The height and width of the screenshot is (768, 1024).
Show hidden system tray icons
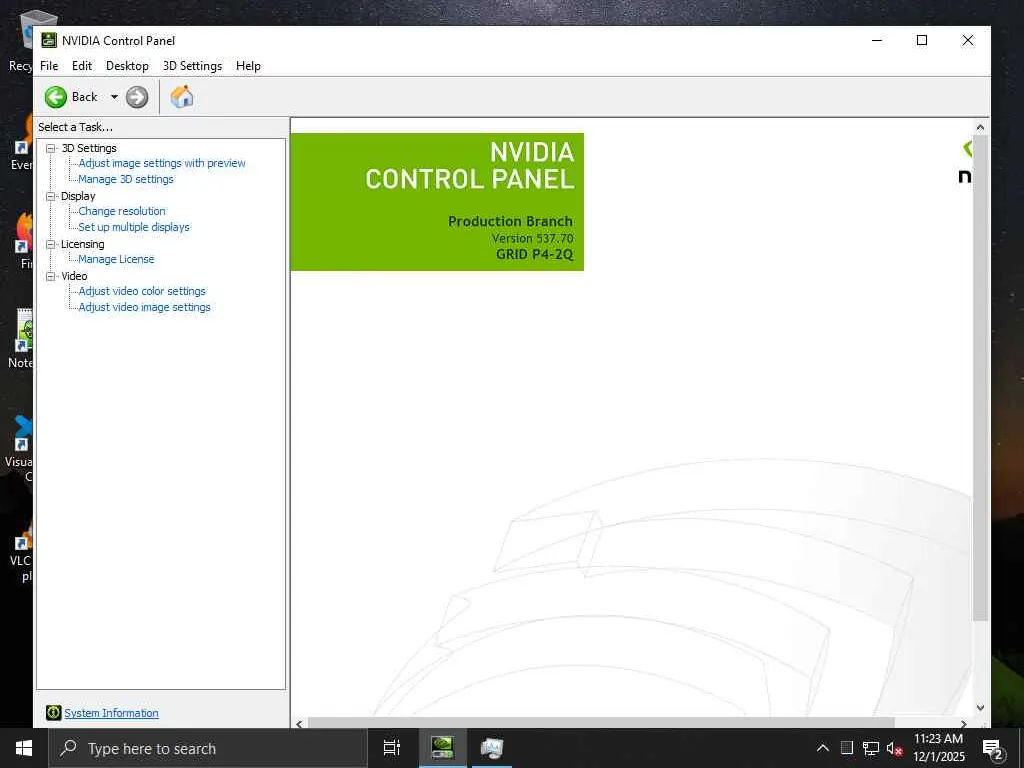click(823, 748)
